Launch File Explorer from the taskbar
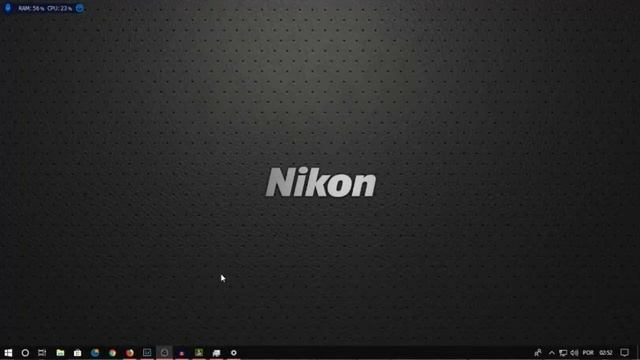The width and height of the screenshot is (640, 360). tap(60, 353)
